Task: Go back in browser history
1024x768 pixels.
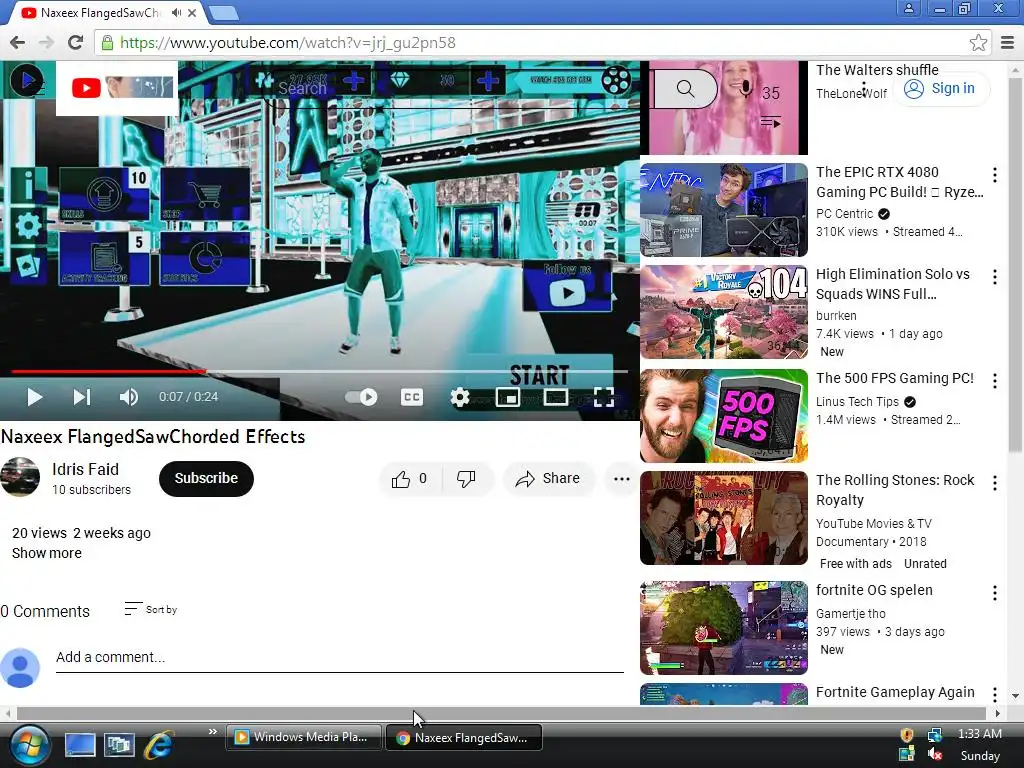Action: 18,42
